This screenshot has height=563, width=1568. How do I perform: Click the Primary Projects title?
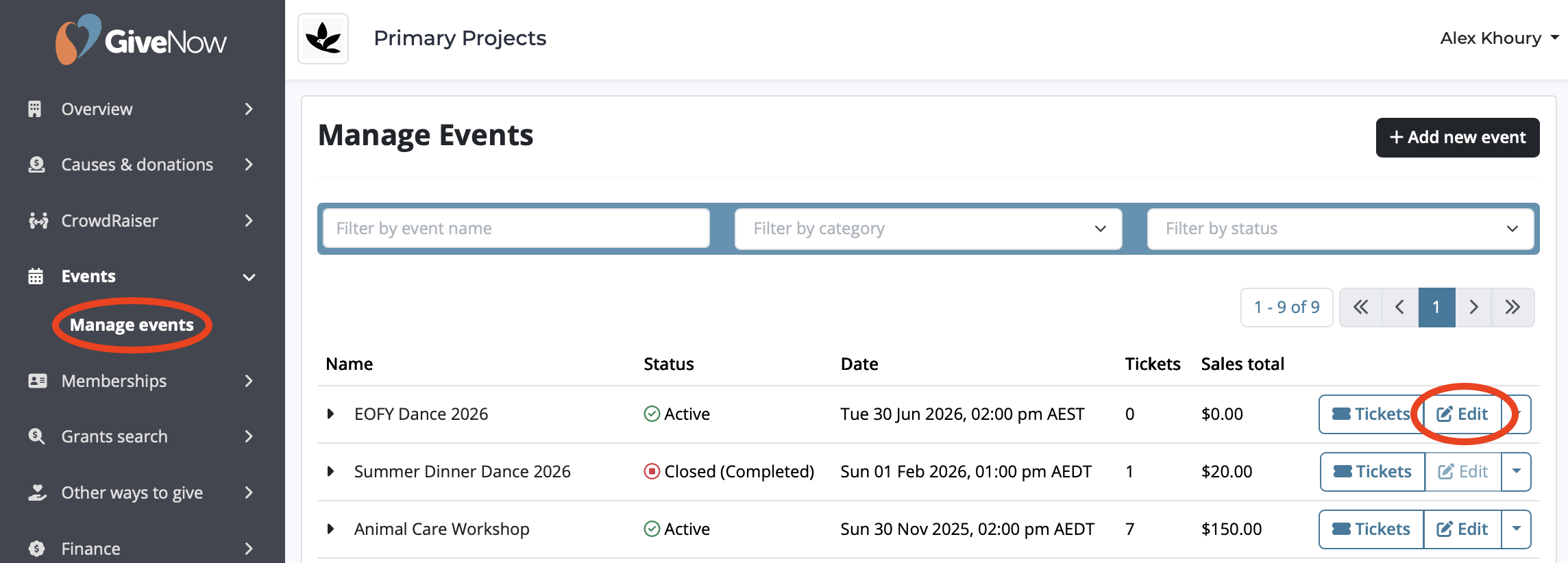coord(460,38)
